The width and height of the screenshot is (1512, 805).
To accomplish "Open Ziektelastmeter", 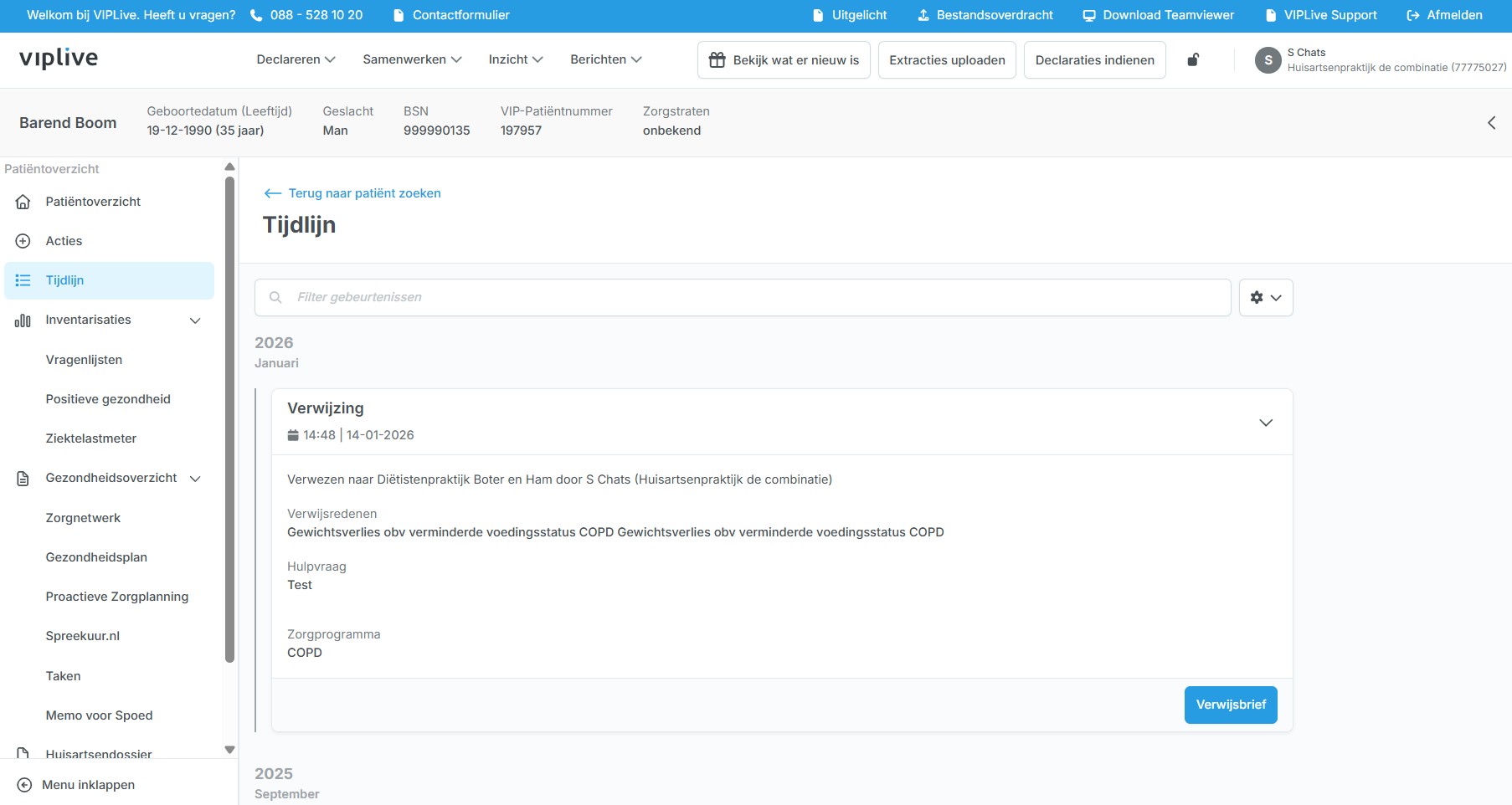I will click(91, 438).
